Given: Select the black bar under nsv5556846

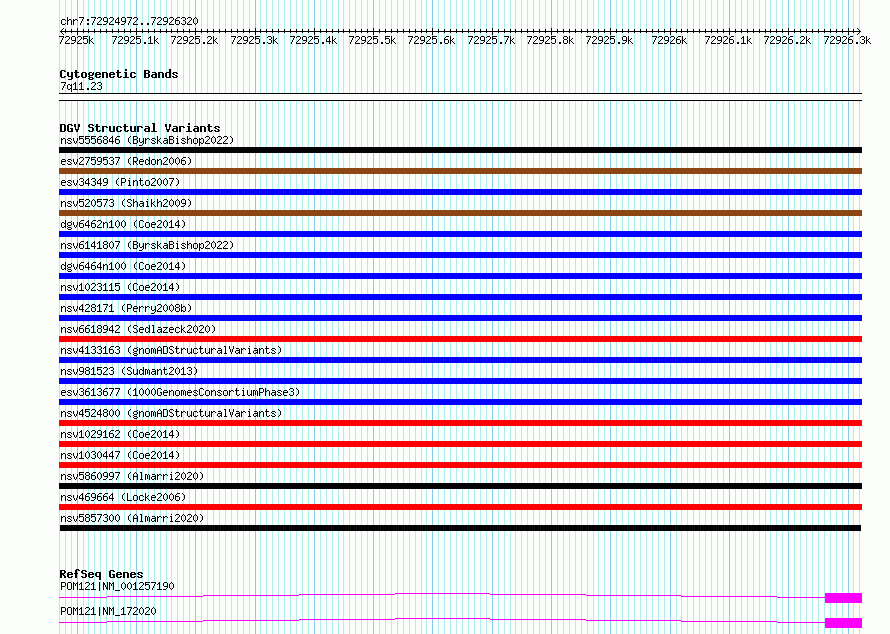Looking at the screenshot, I should point(460,150).
